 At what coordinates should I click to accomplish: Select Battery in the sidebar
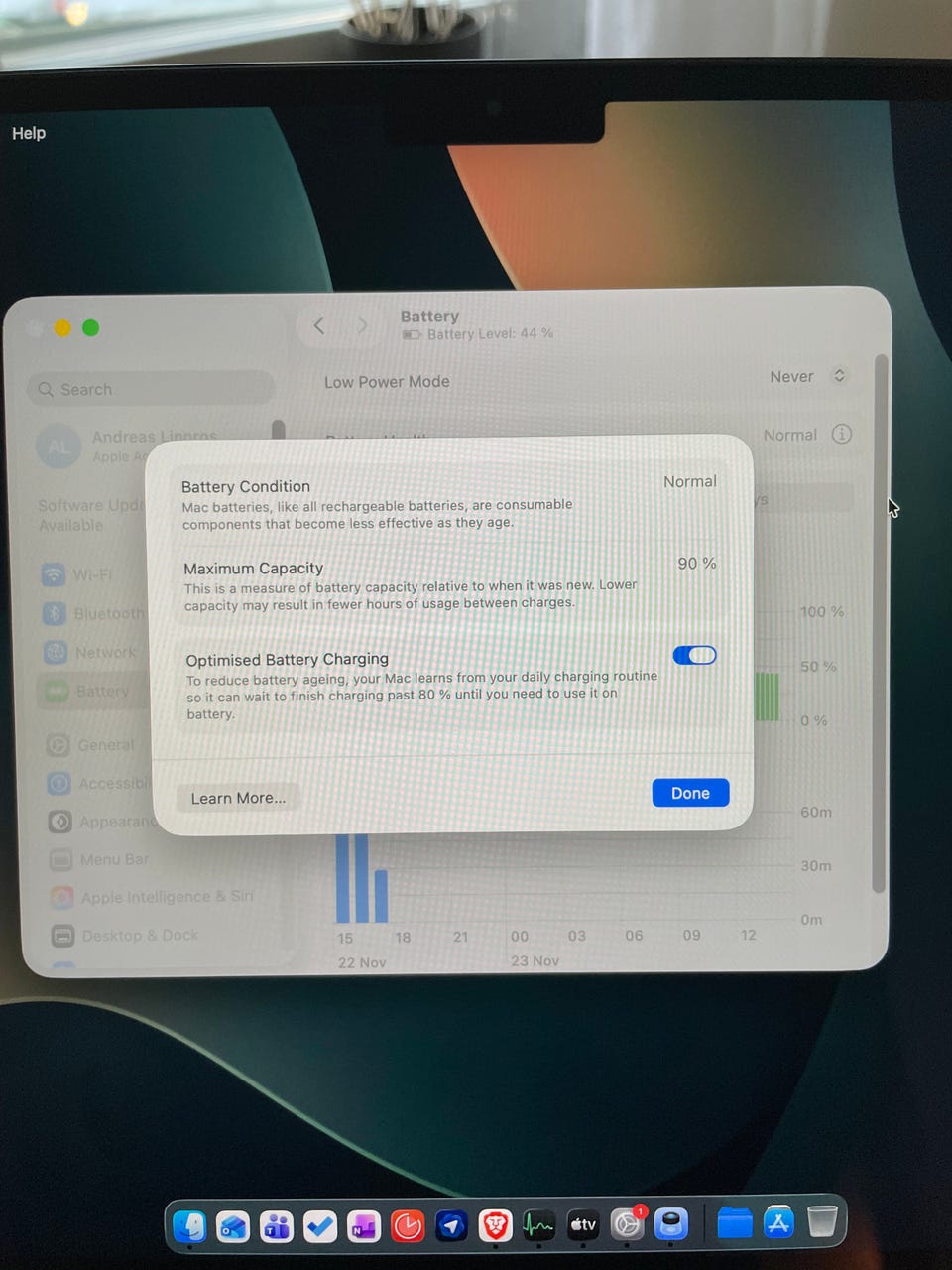point(94,691)
